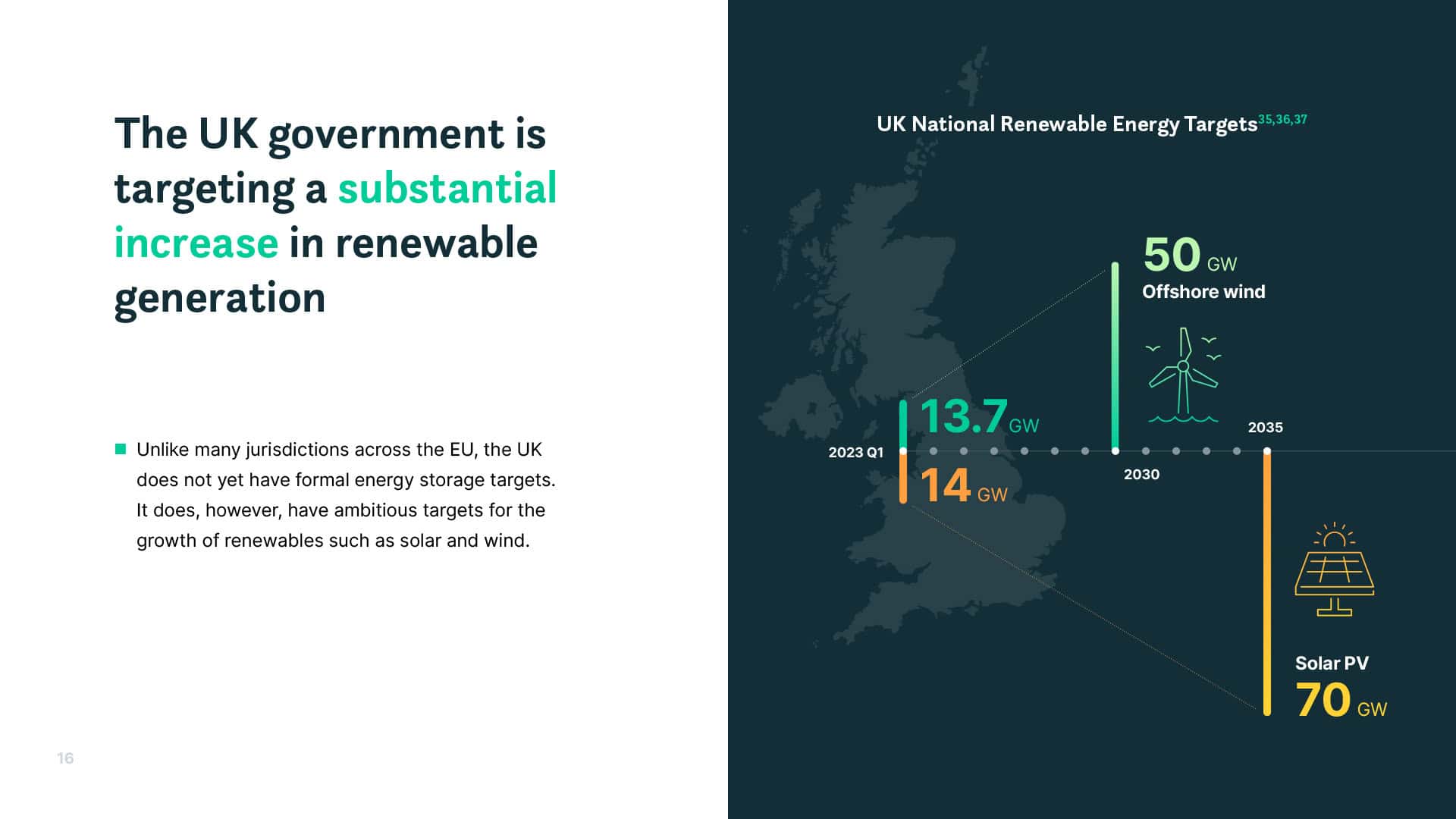Click the green words "substantial increase"

coord(336,215)
